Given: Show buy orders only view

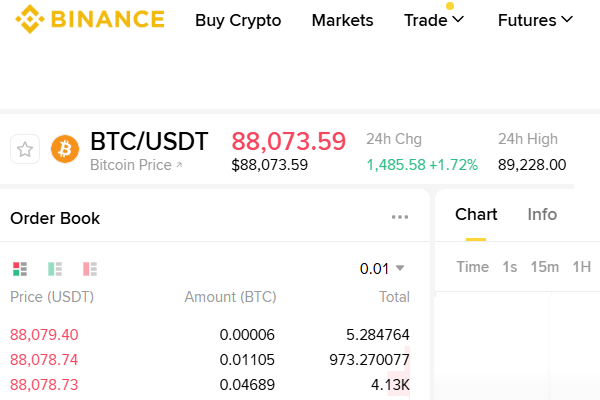Looking at the screenshot, I should point(55,269).
